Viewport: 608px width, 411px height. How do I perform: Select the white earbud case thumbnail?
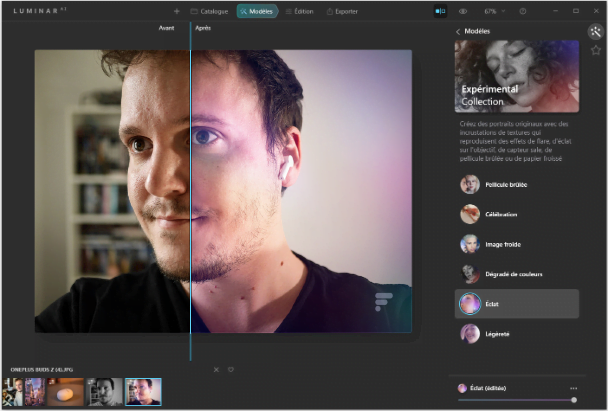coord(66,392)
